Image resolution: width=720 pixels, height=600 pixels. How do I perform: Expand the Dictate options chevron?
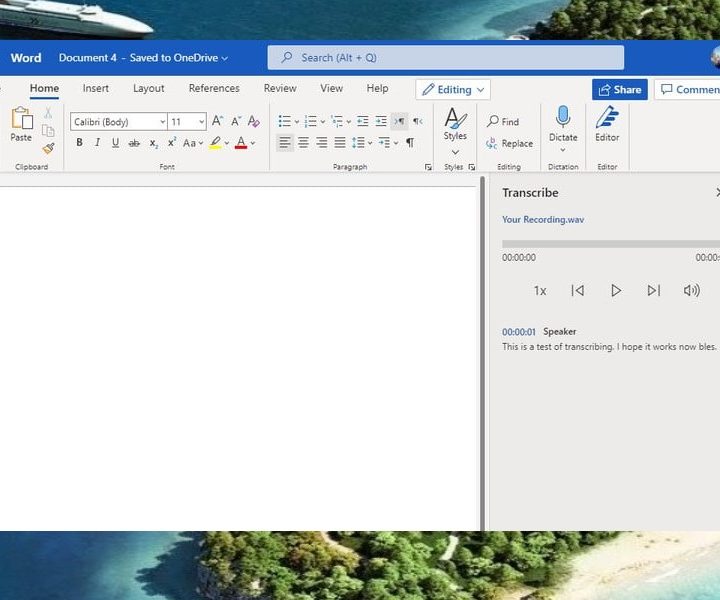click(x=563, y=150)
